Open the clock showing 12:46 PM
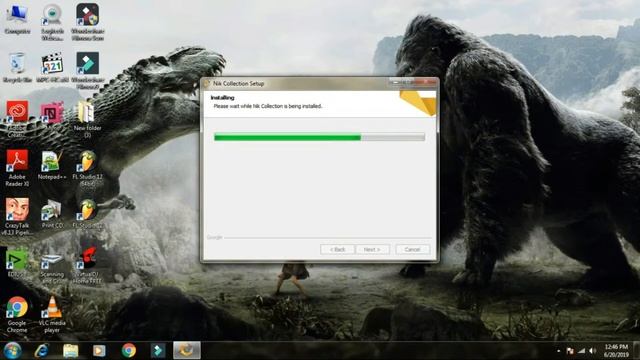This screenshot has width=640, height=360. tap(616, 351)
